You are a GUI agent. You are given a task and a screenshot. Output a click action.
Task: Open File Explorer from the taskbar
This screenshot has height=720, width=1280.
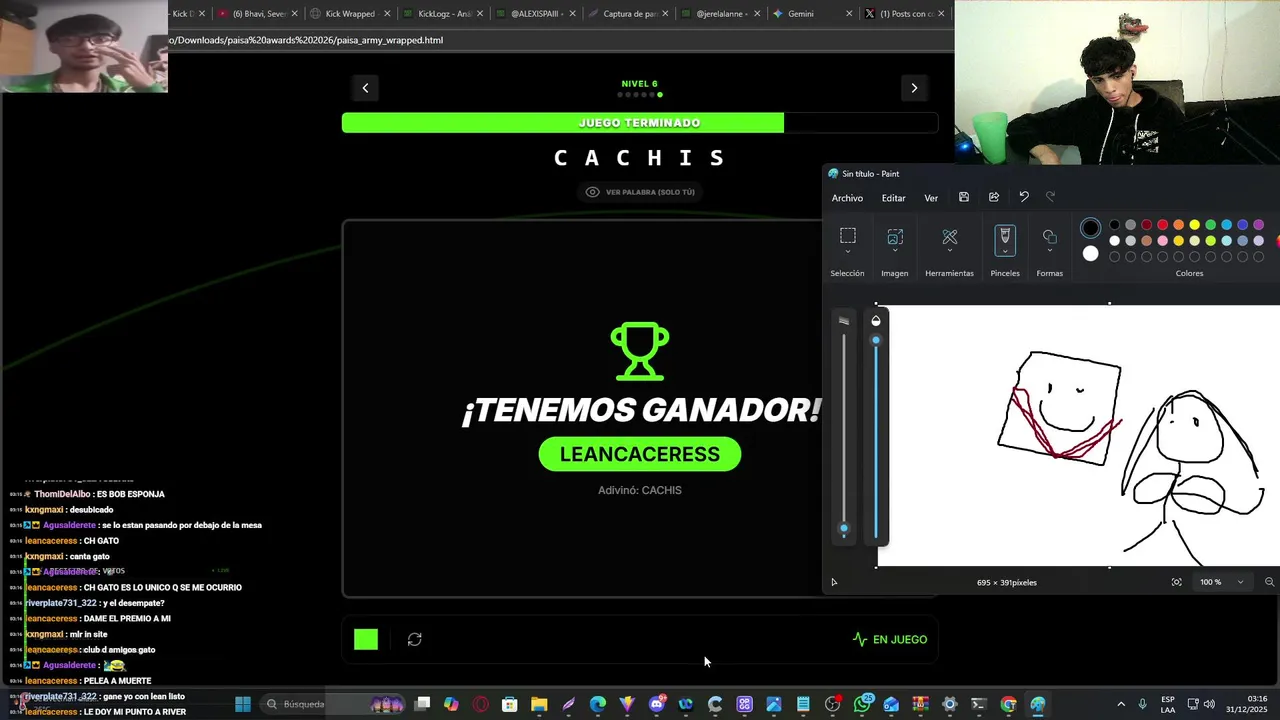[x=539, y=704]
